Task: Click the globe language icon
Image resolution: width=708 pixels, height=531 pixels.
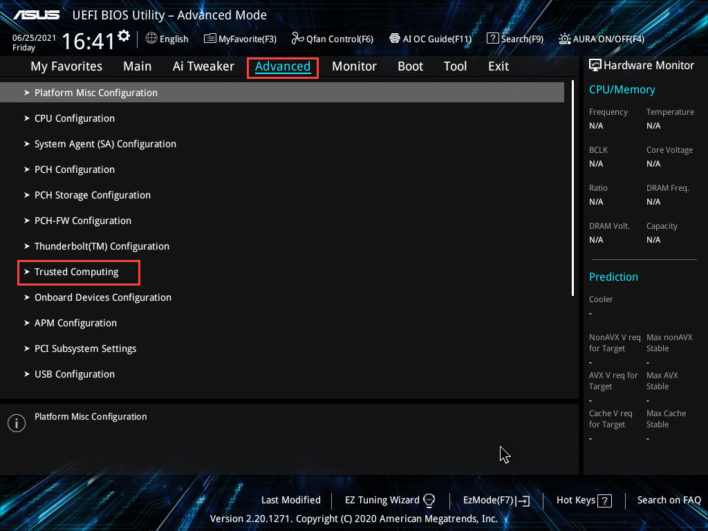Action: tap(151, 38)
